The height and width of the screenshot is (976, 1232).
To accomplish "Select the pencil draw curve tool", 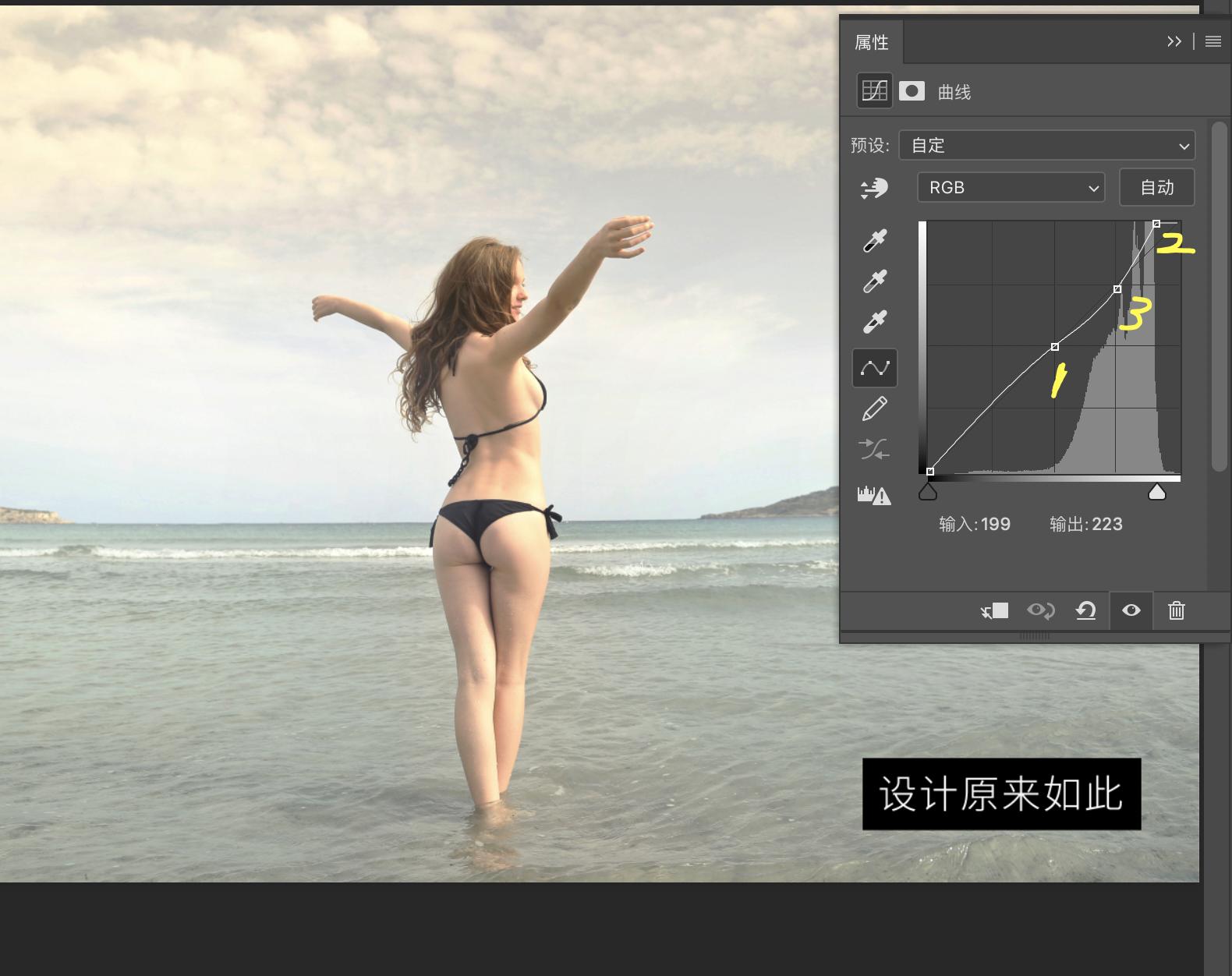I will click(875, 408).
